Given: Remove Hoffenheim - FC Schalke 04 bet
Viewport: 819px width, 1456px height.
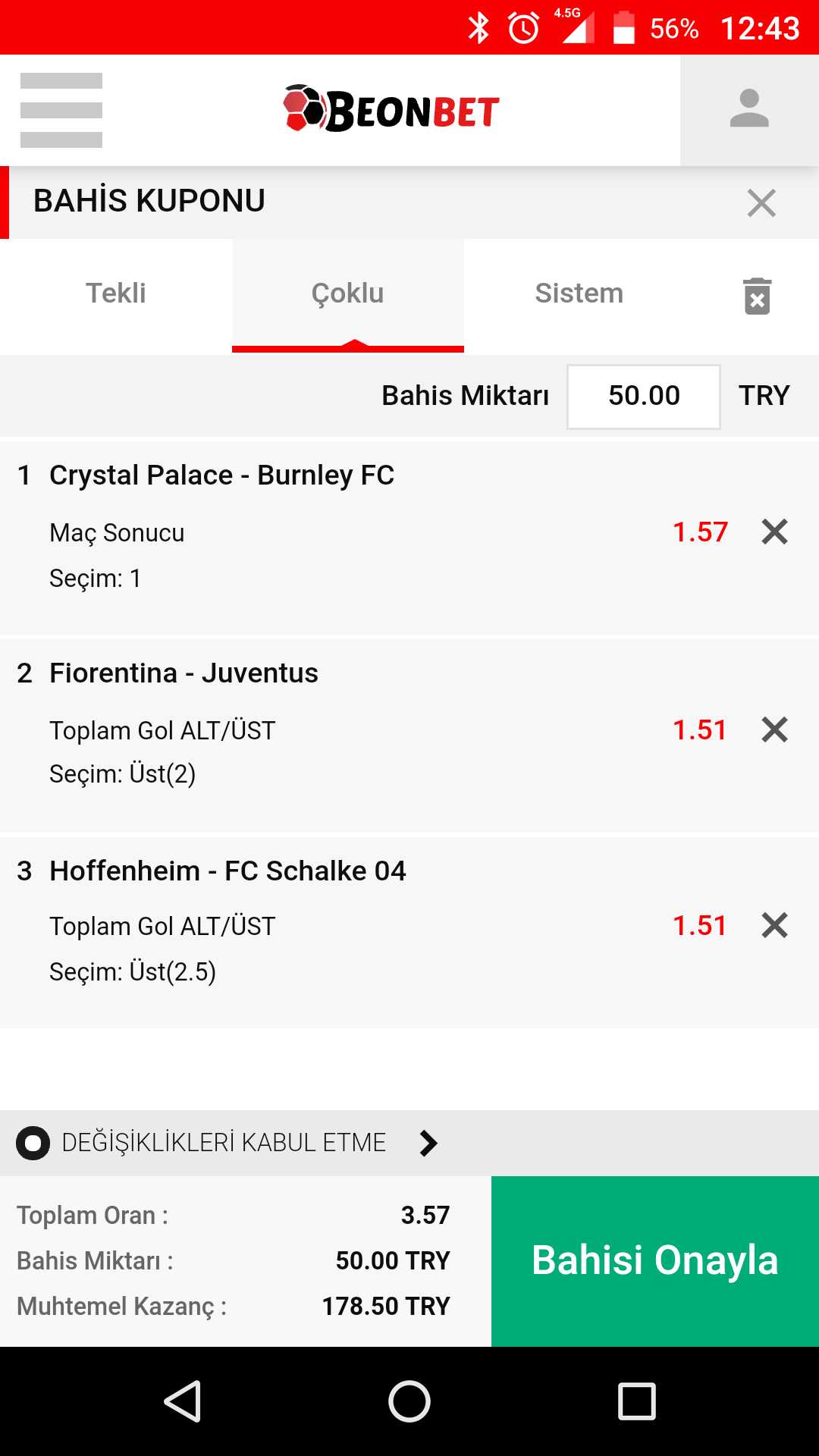Looking at the screenshot, I should [774, 925].
